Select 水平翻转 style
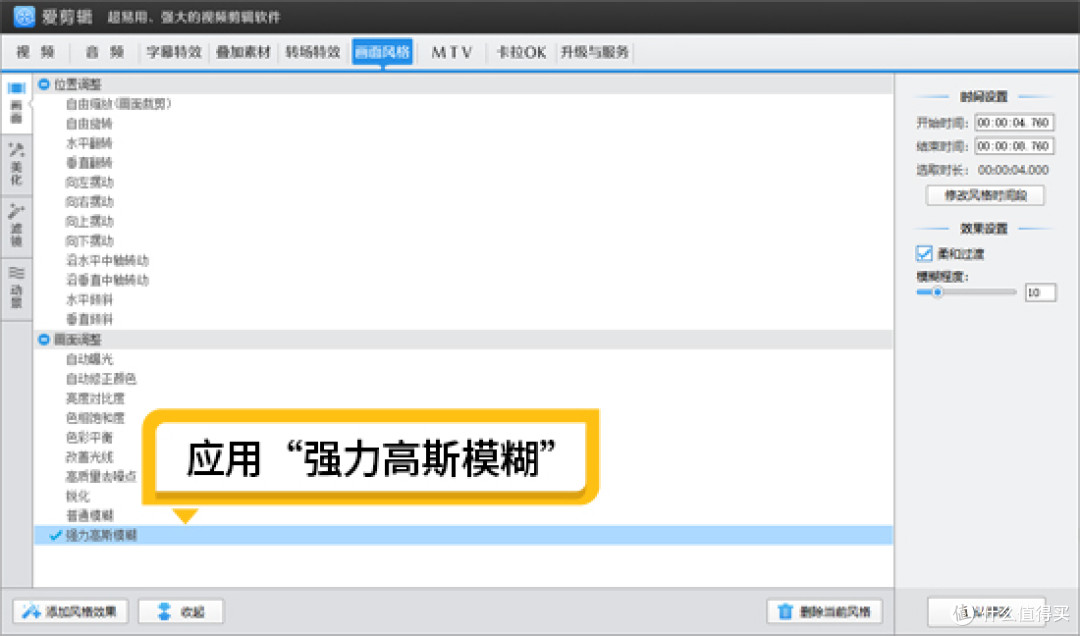The width and height of the screenshot is (1080, 636). (89, 143)
